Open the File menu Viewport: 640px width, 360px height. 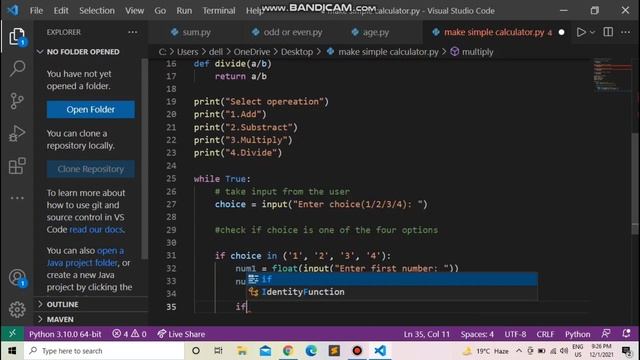(36, 11)
